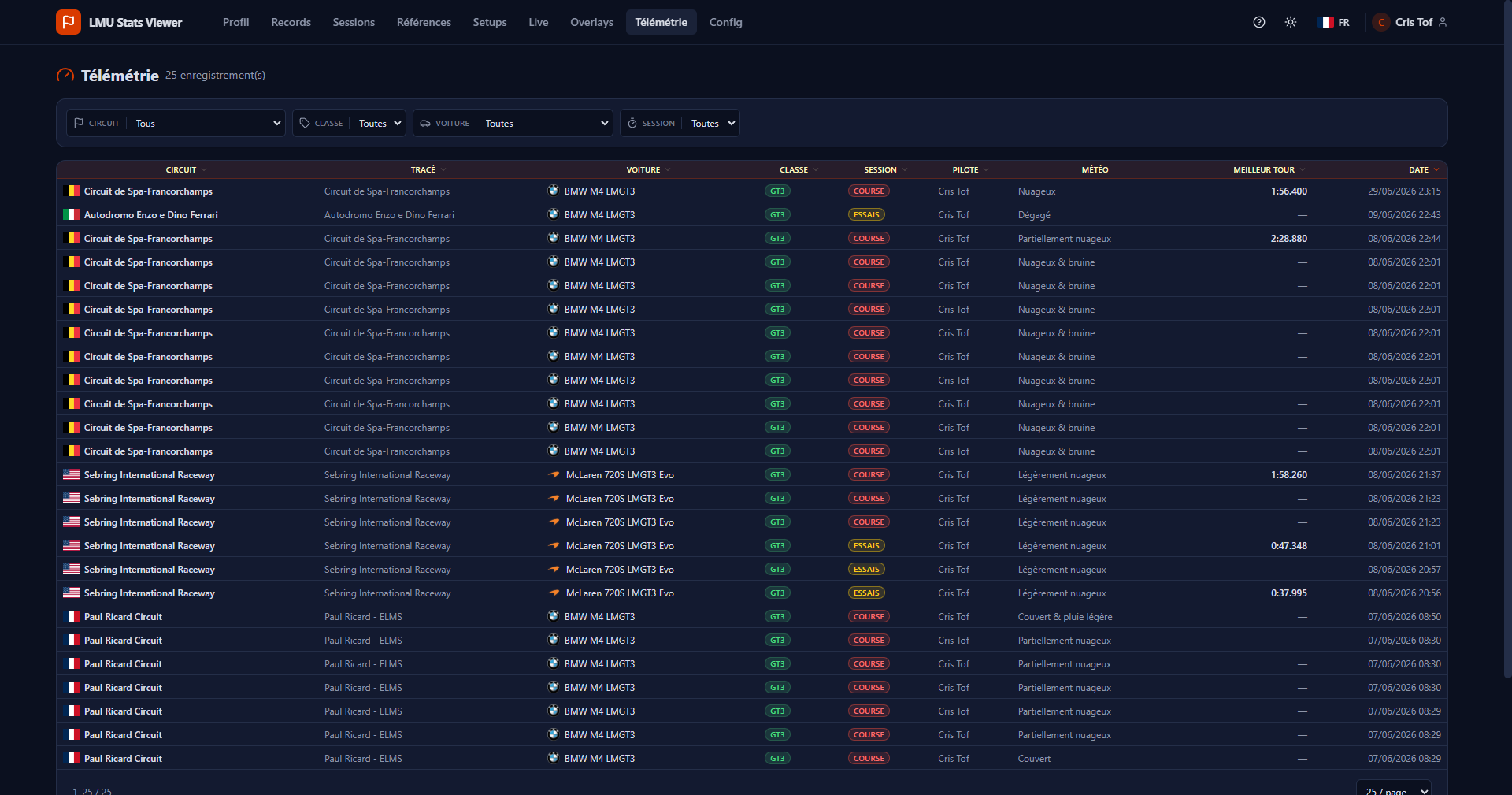
Task: Sort by the Meilleur Tour column header
Action: click(x=1269, y=169)
